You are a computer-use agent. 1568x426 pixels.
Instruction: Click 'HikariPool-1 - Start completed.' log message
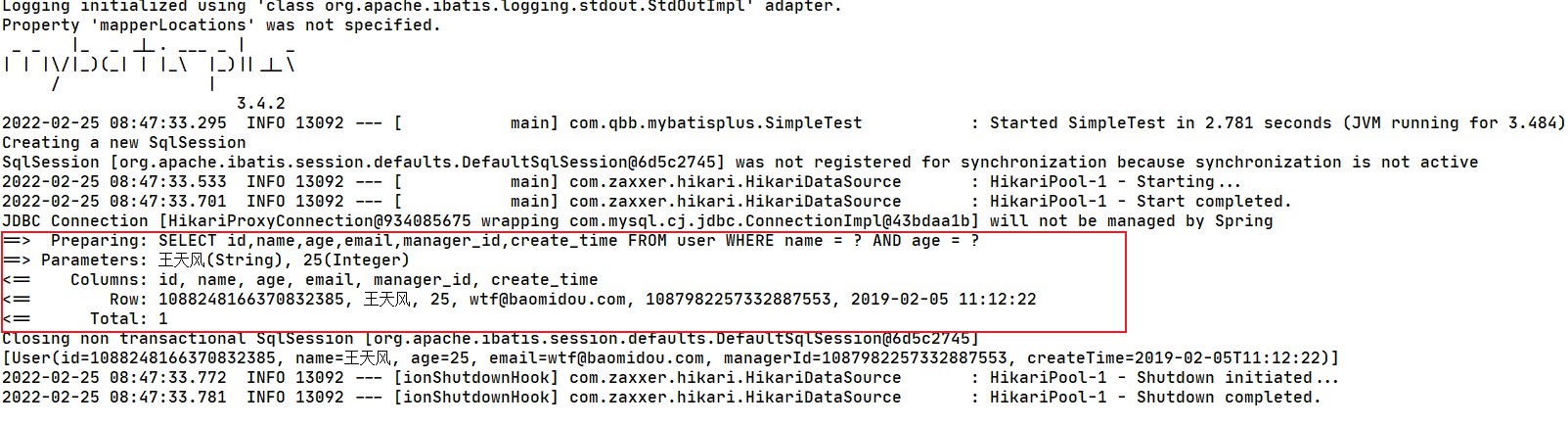tap(1141, 202)
